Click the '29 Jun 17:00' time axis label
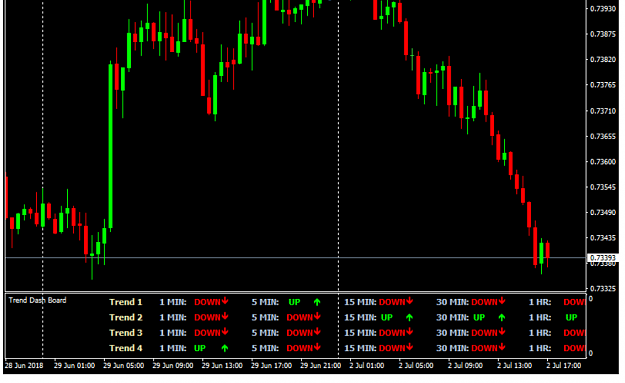 point(271,365)
